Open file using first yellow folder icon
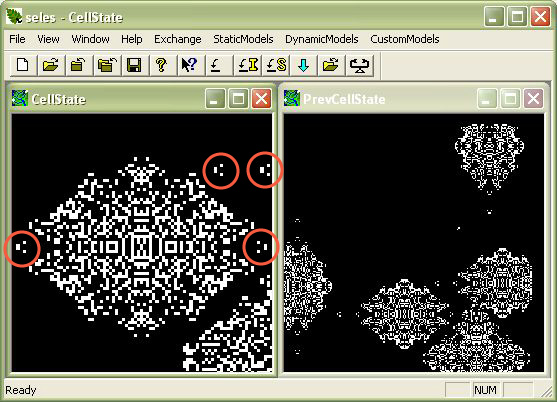This screenshot has width=557, height=402. (51, 65)
